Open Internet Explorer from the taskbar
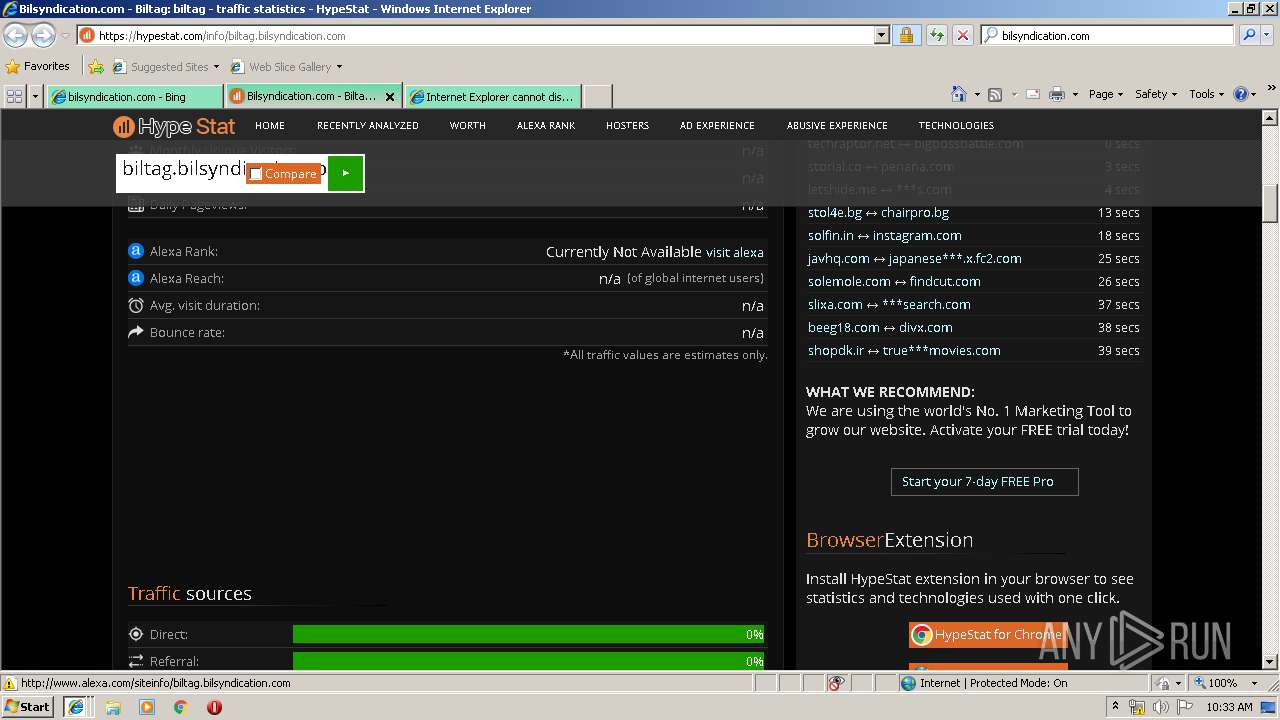 click(75, 707)
